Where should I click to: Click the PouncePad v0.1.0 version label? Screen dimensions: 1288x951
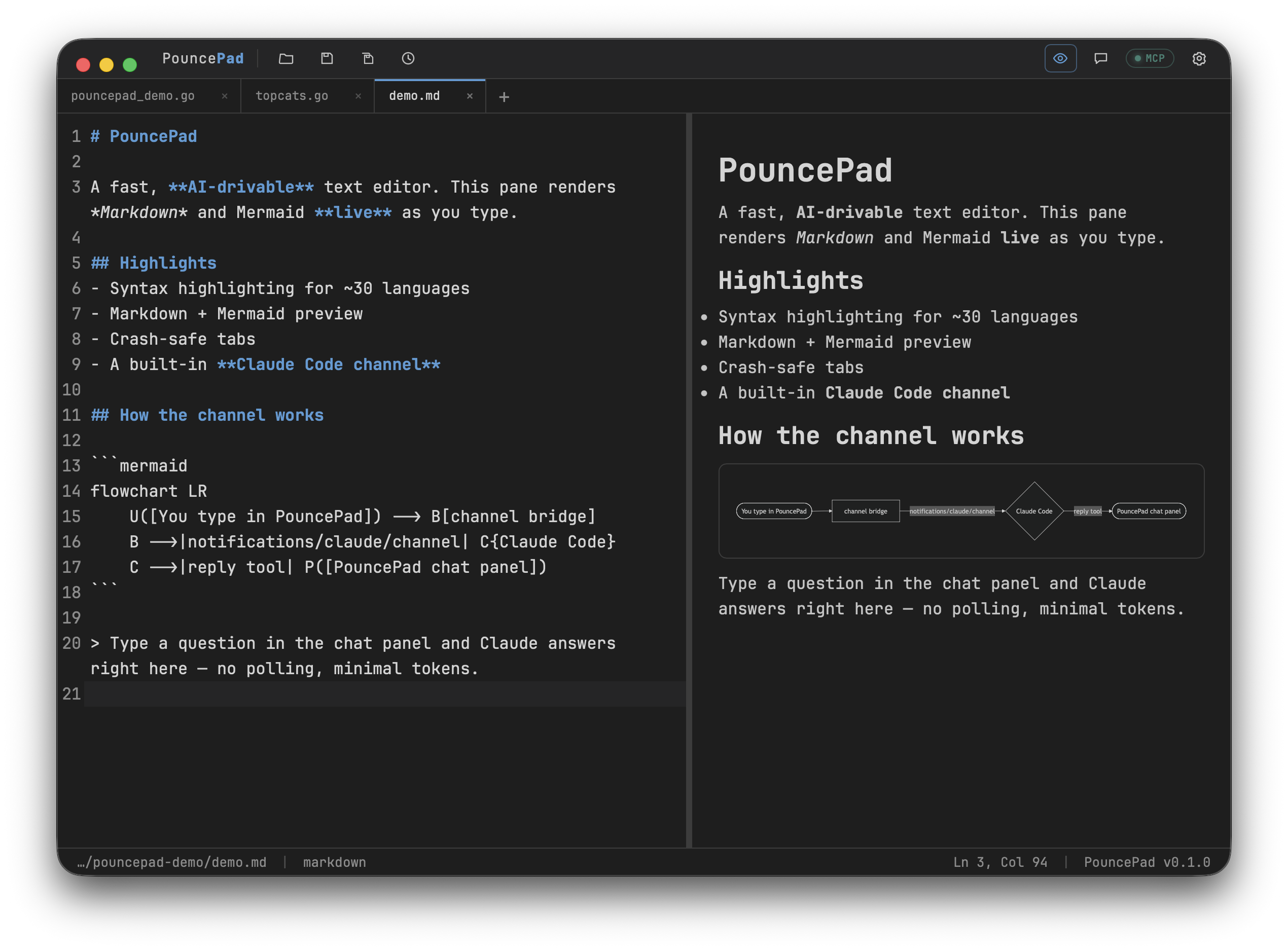pyautogui.click(x=1147, y=862)
